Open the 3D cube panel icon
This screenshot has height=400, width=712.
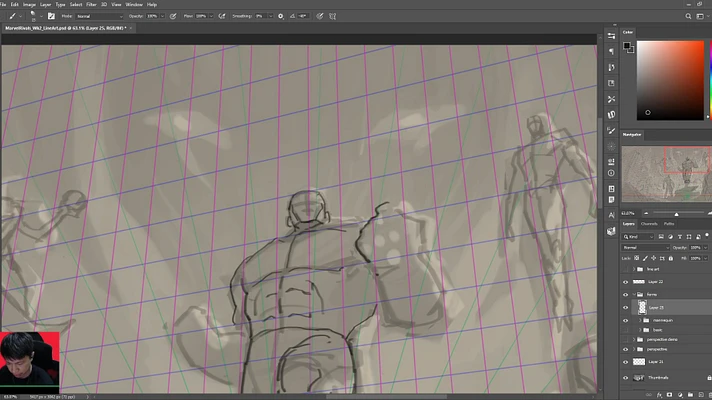pyautogui.click(x=611, y=231)
